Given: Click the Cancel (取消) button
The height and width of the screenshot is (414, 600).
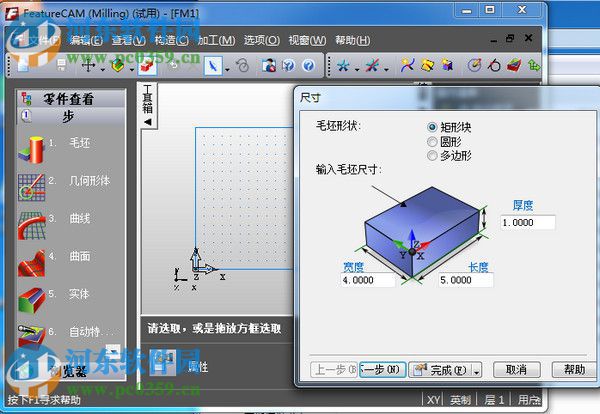Looking at the screenshot, I should tap(517, 370).
